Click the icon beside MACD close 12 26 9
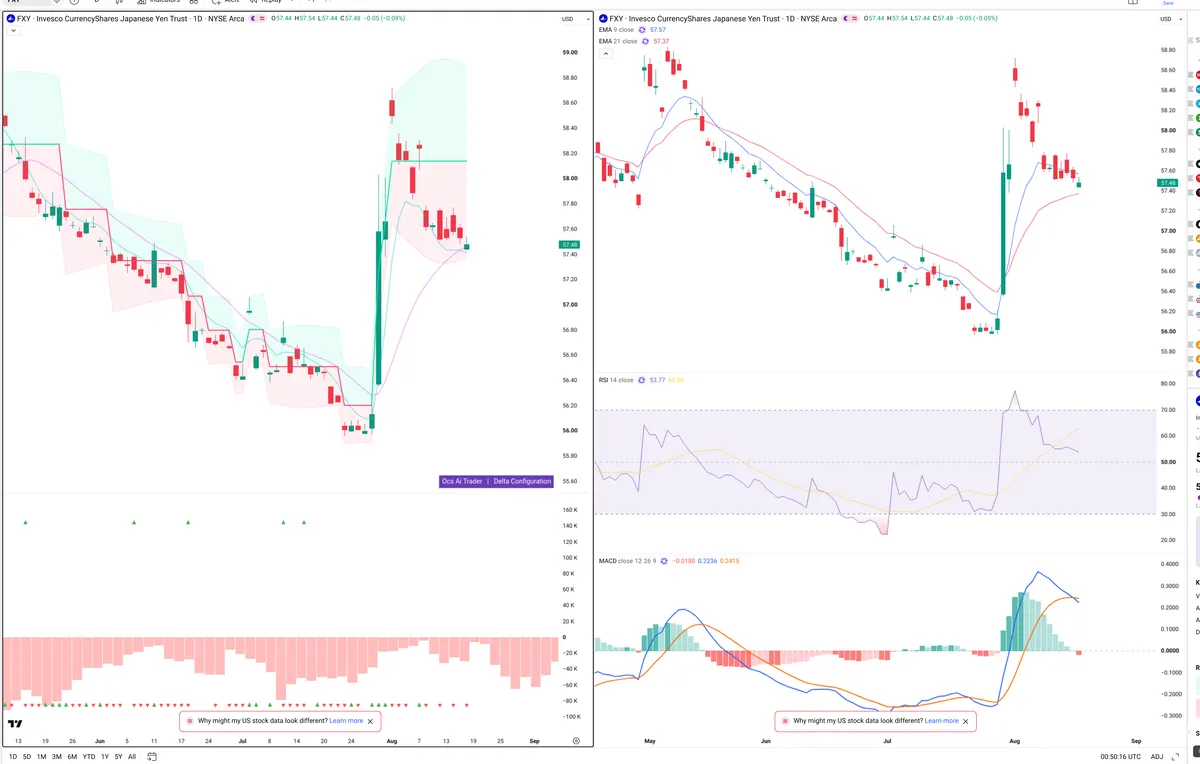 pyautogui.click(x=664, y=561)
